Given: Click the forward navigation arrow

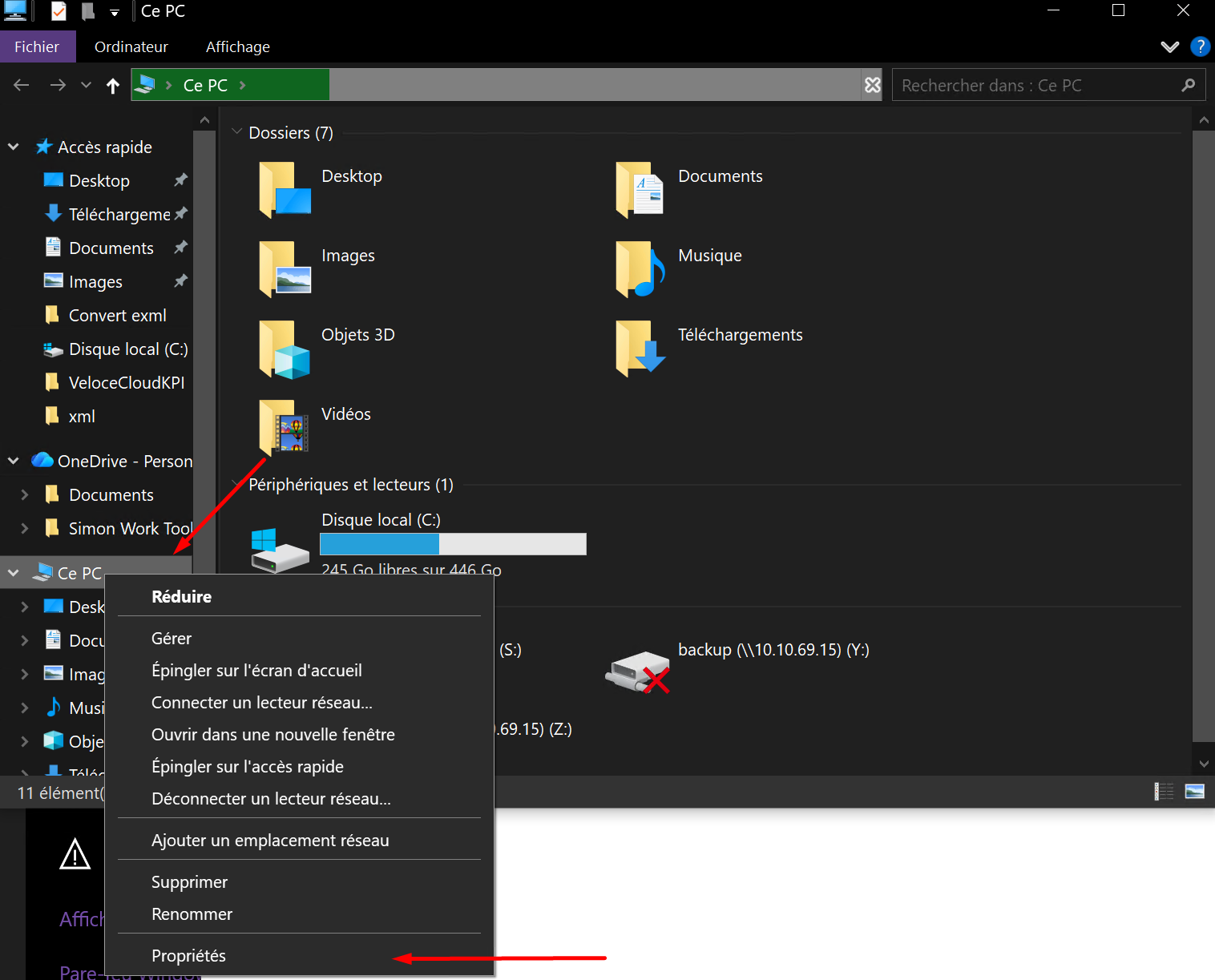Looking at the screenshot, I should (58, 85).
